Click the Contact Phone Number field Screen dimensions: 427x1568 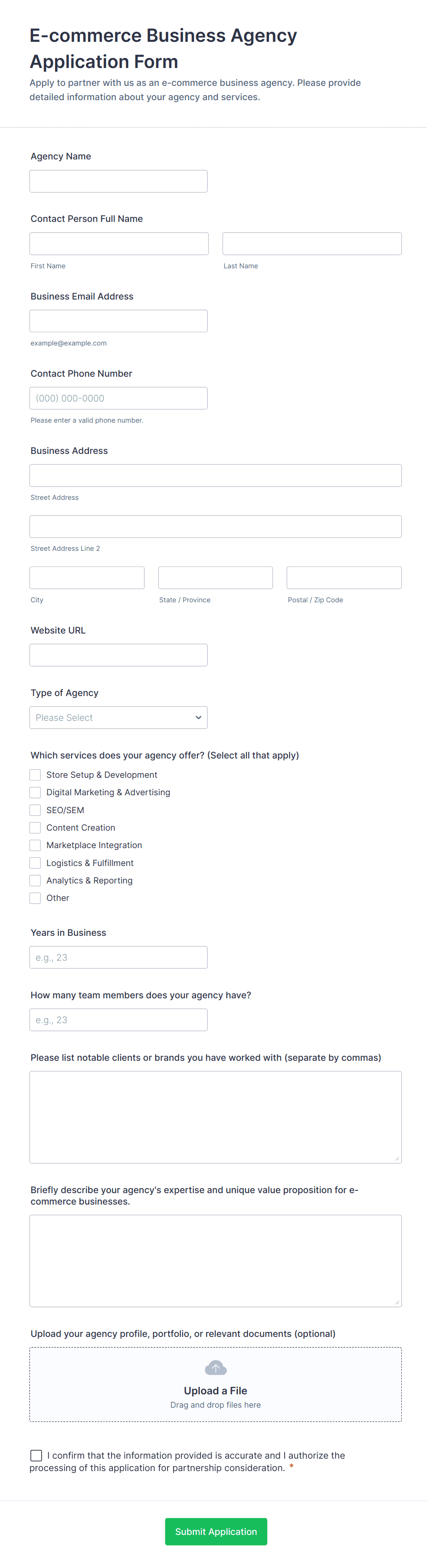pyautogui.click(x=118, y=398)
